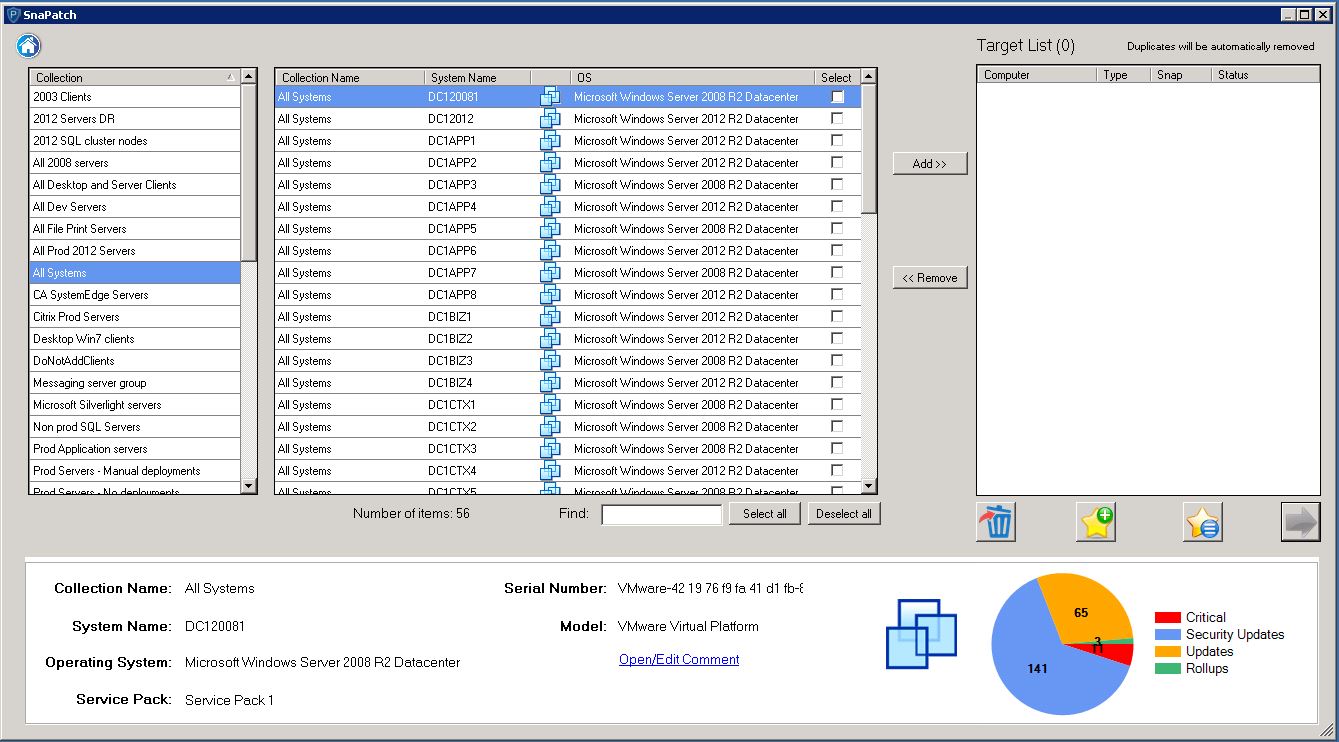Click the system icon for DC1CTX3

point(550,449)
